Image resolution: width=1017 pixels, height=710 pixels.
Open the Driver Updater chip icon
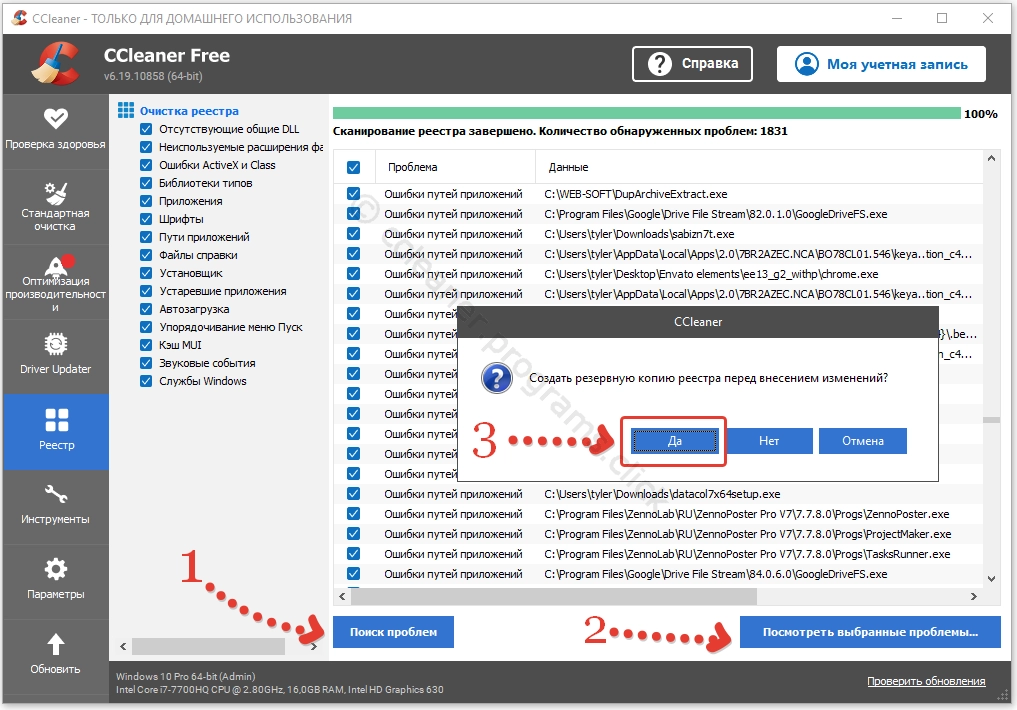pyautogui.click(x=56, y=344)
